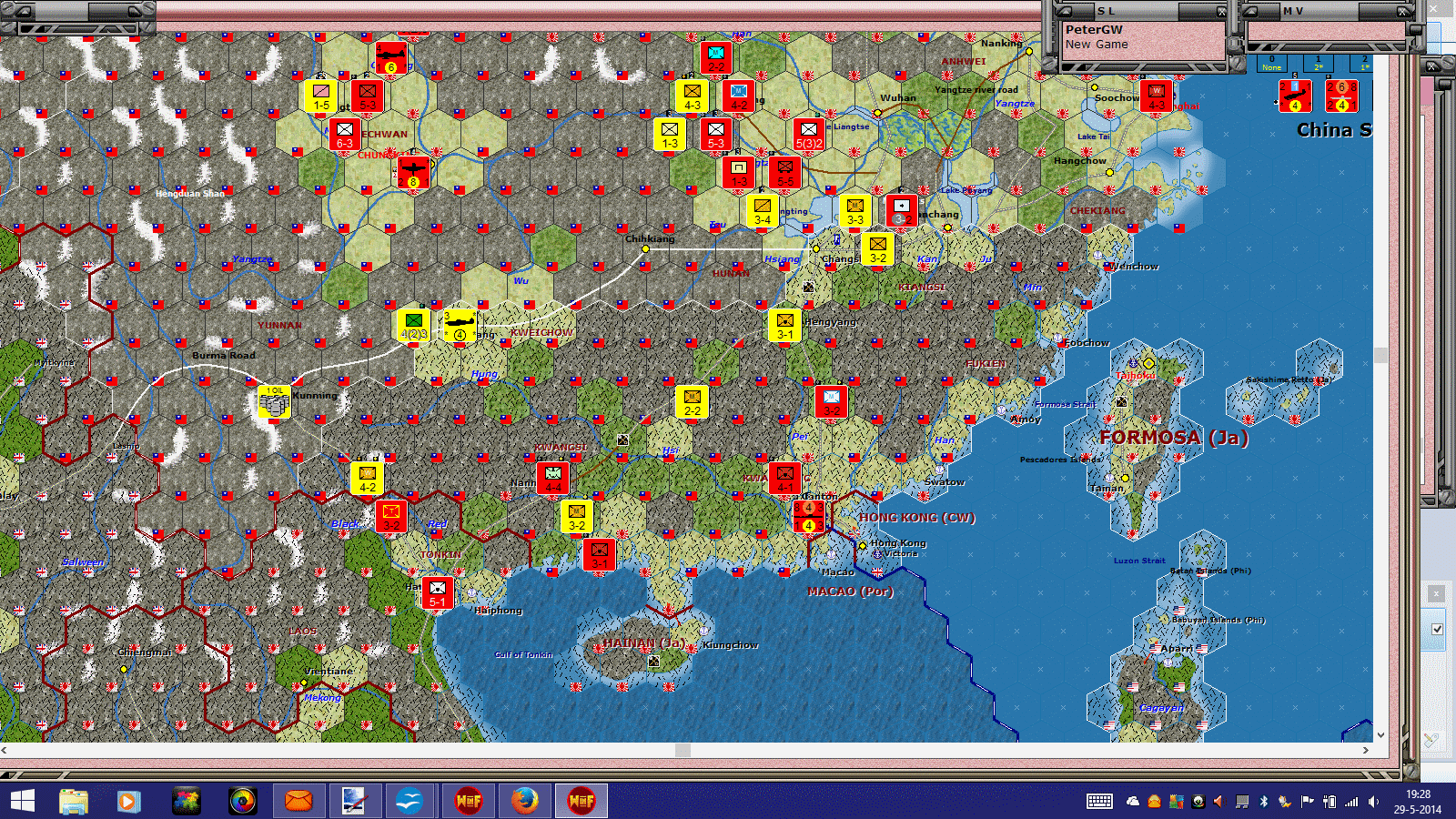Select the red 4-4 unit at Nanning
The height and width of the screenshot is (819, 1456).
point(553,479)
